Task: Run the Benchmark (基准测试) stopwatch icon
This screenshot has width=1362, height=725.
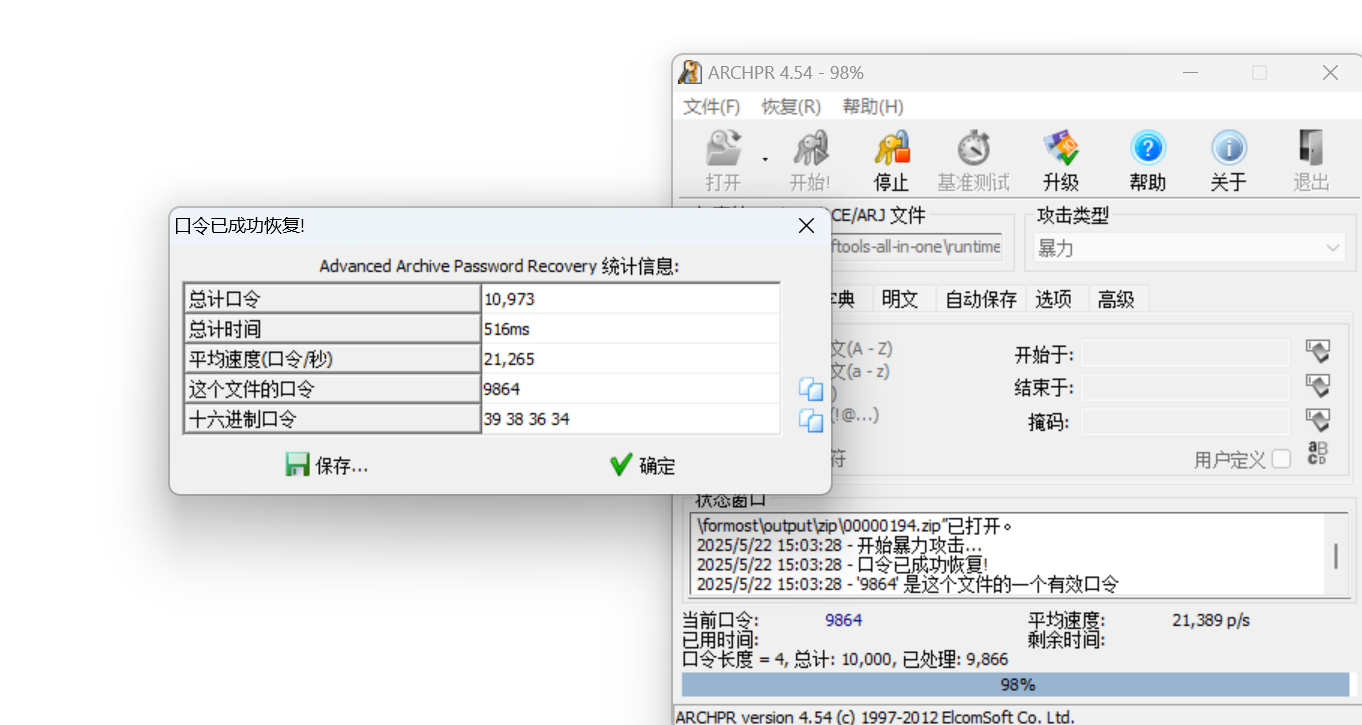Action: coord(973,149)
